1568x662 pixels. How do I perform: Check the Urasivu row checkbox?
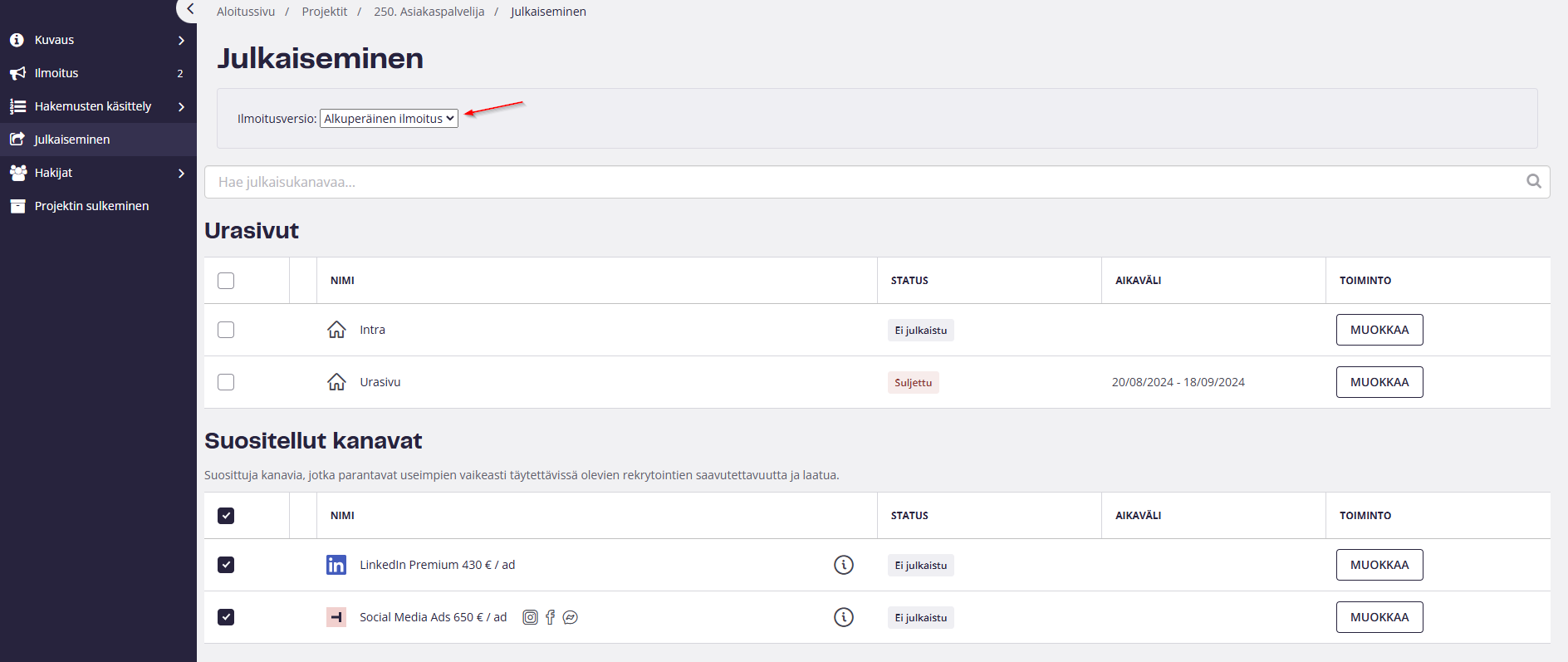(226, 382)
